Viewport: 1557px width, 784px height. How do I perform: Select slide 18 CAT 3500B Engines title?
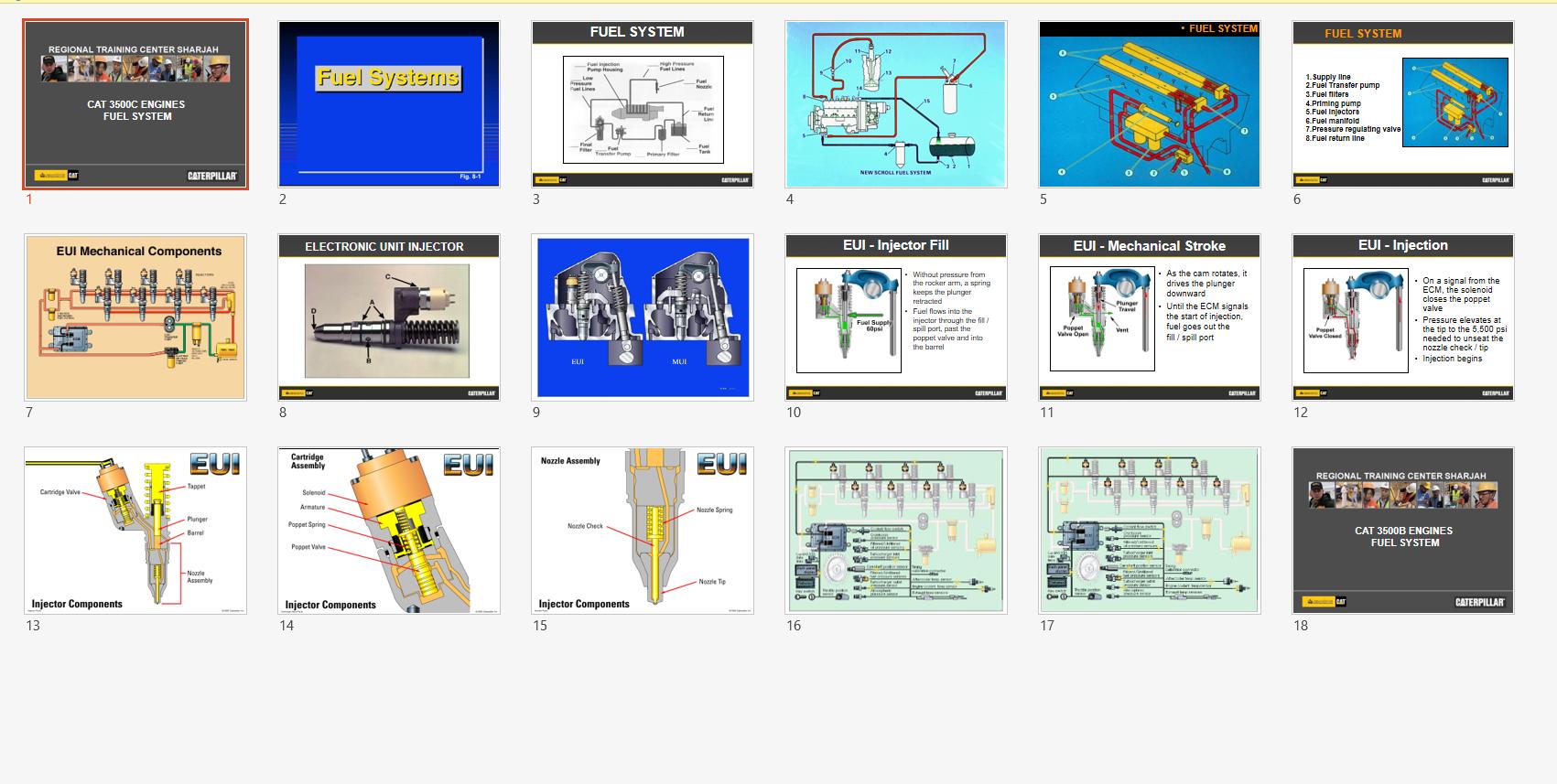coord(1403,531)
